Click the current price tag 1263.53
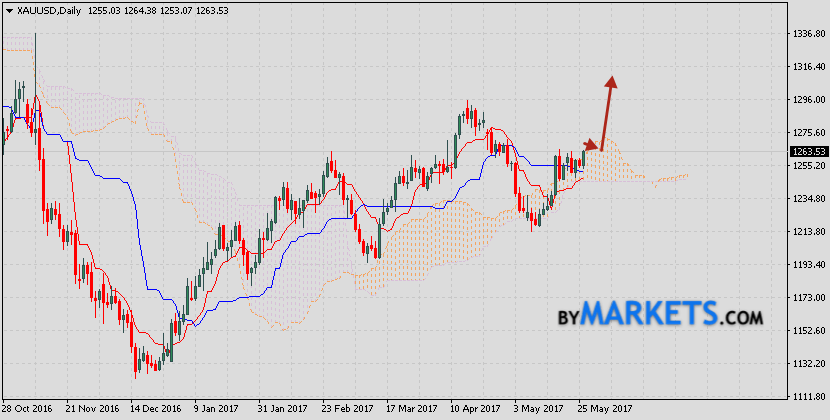This screenshot has width=830, height=420. pyautogui.click(x=807, y=152)
